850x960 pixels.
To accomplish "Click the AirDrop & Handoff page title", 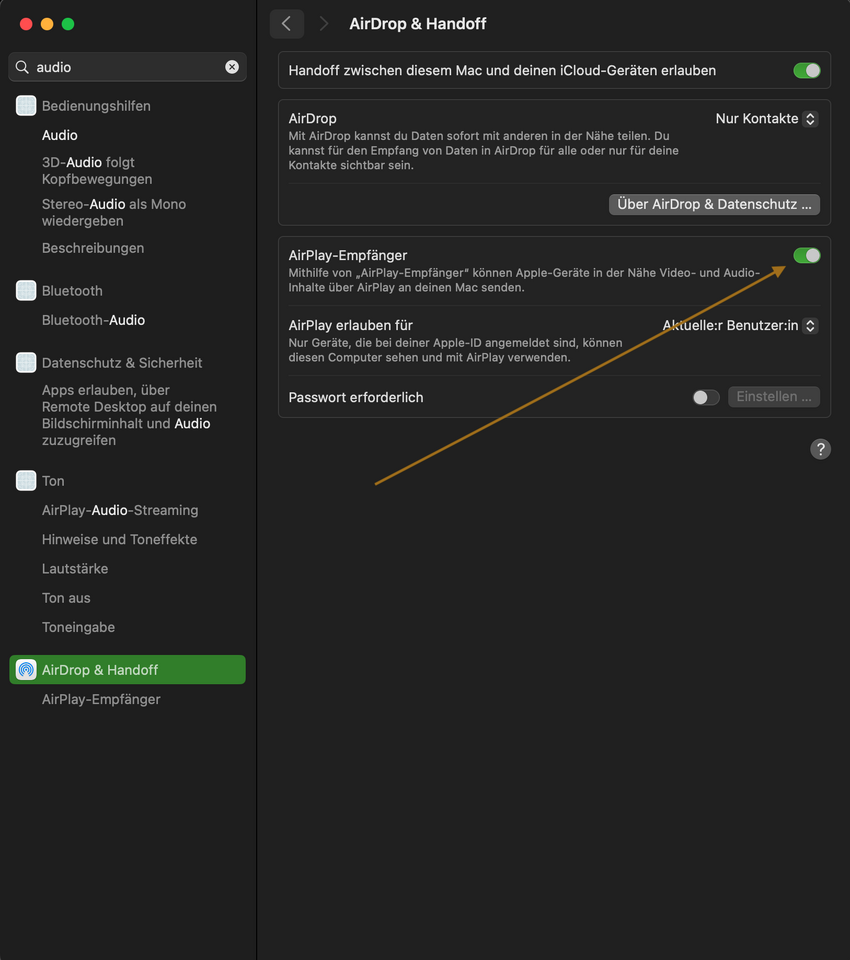I will pos(418,24).
